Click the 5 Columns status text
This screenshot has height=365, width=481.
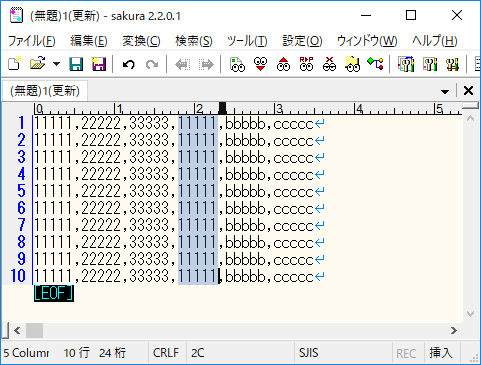(x=26, y=353)
